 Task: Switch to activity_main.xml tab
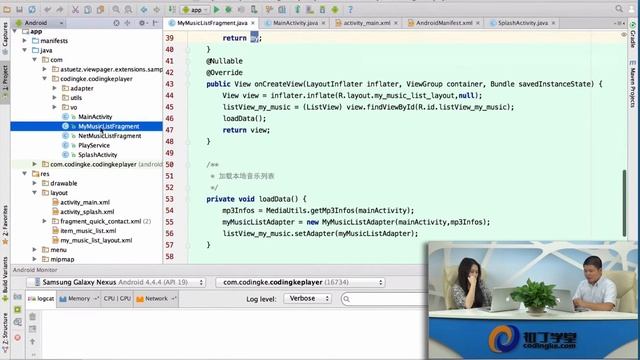point(367,23)
